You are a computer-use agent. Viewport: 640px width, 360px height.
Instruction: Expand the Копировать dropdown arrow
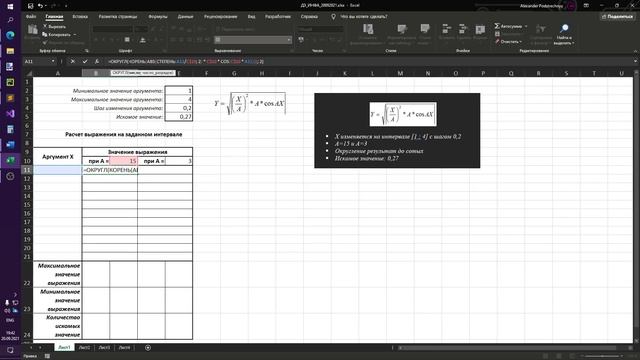tap(74, 35)
